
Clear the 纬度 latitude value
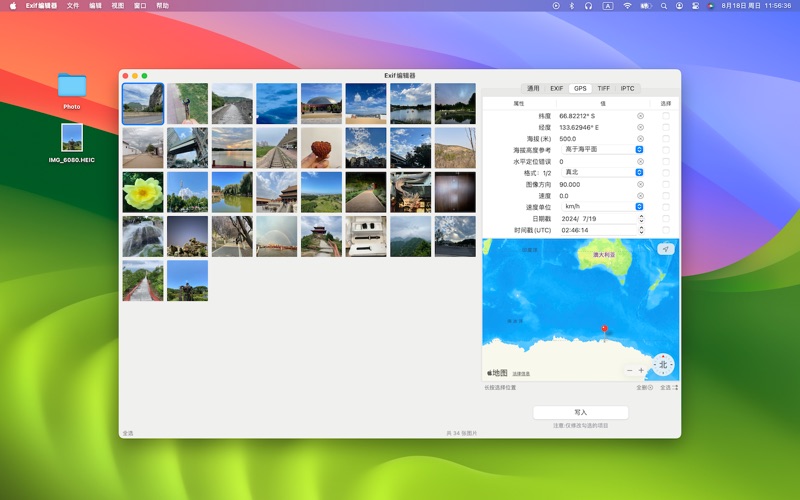click(640, 116)
